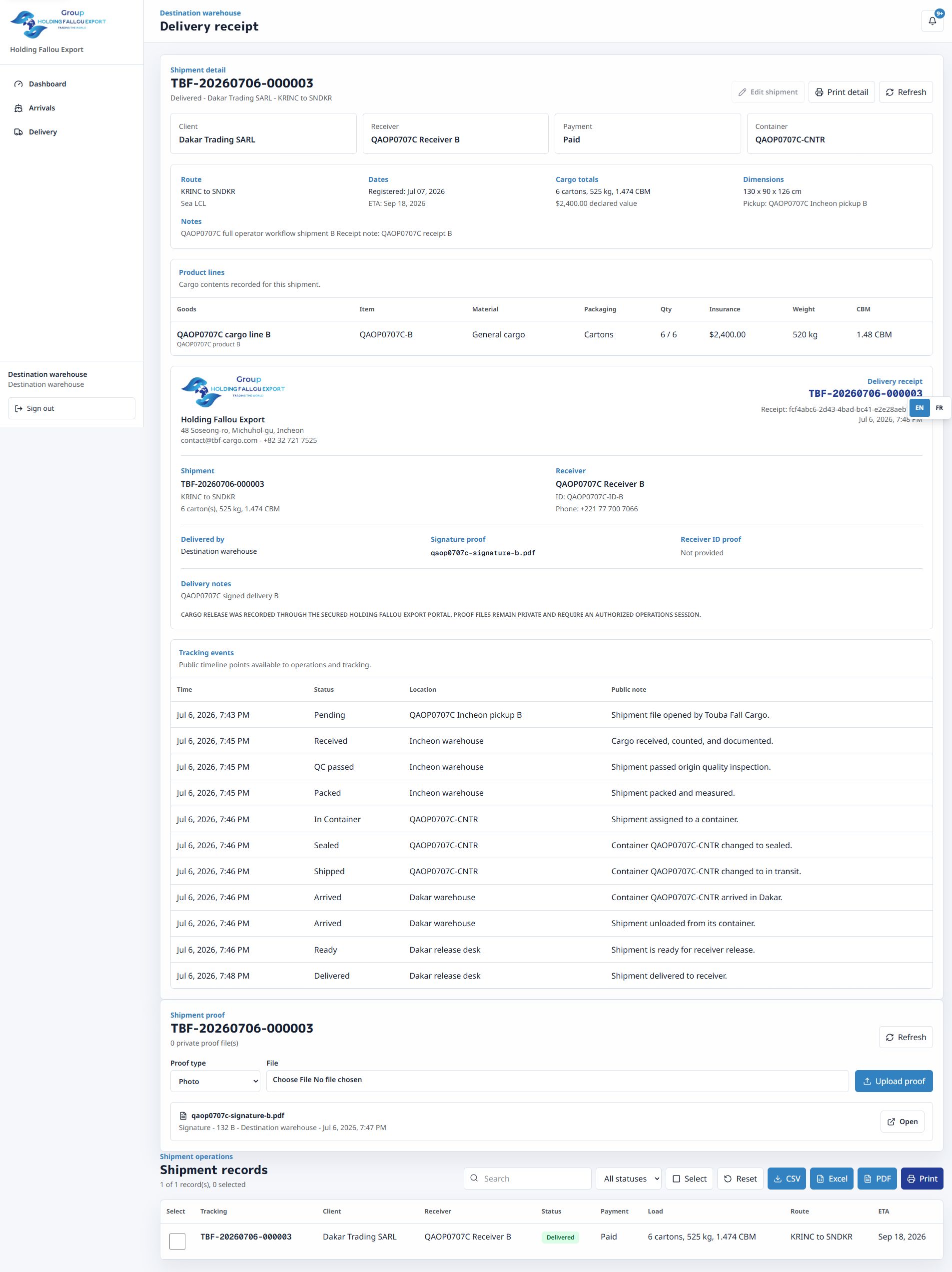
Task: Click the magnifier icon in search box
Action: [x=474, y=1178]
